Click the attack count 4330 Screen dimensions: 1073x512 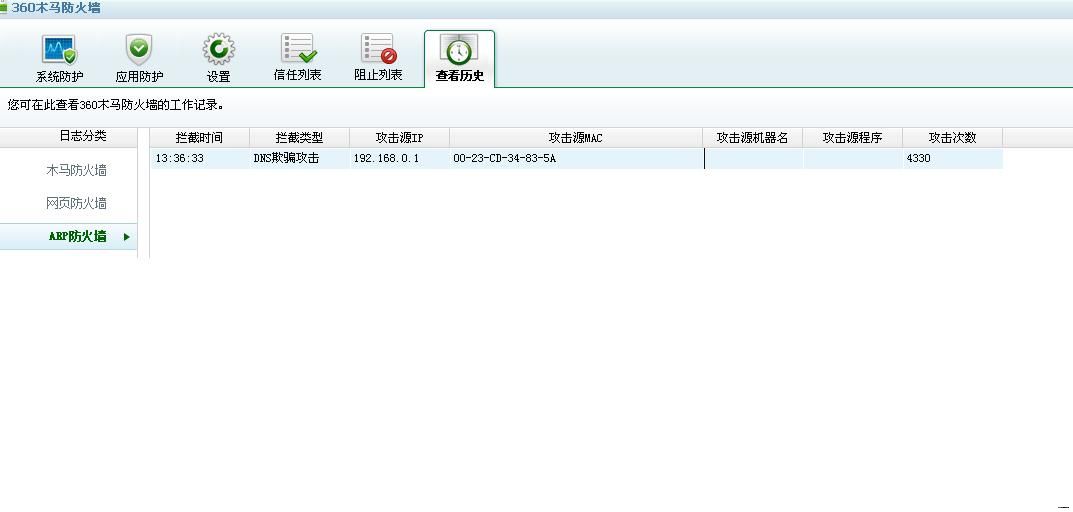point(918,159)
